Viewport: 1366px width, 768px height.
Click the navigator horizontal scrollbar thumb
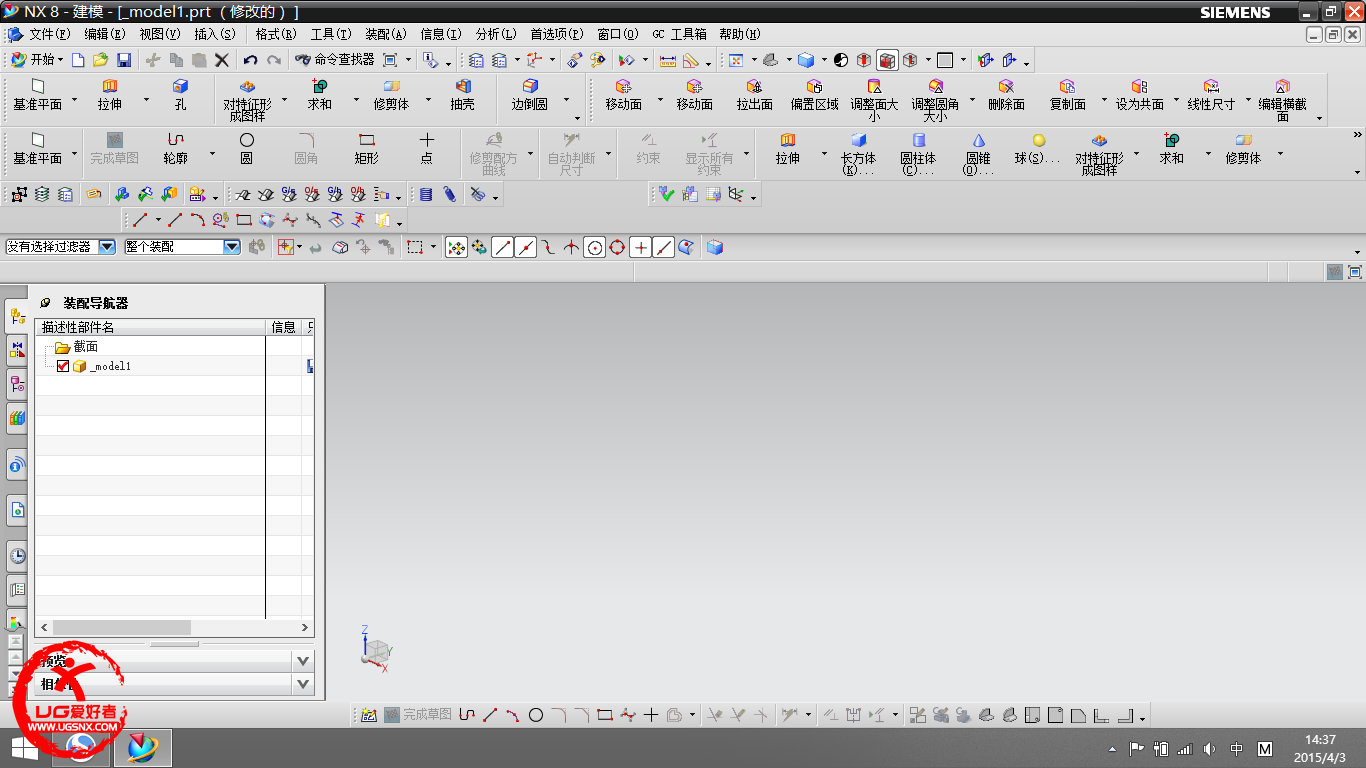coord(122,627)
